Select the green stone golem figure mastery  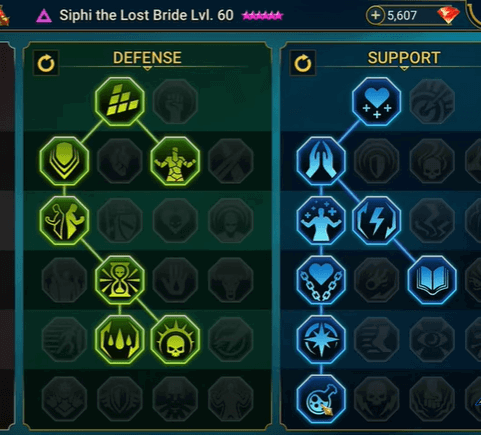[175, 161]
